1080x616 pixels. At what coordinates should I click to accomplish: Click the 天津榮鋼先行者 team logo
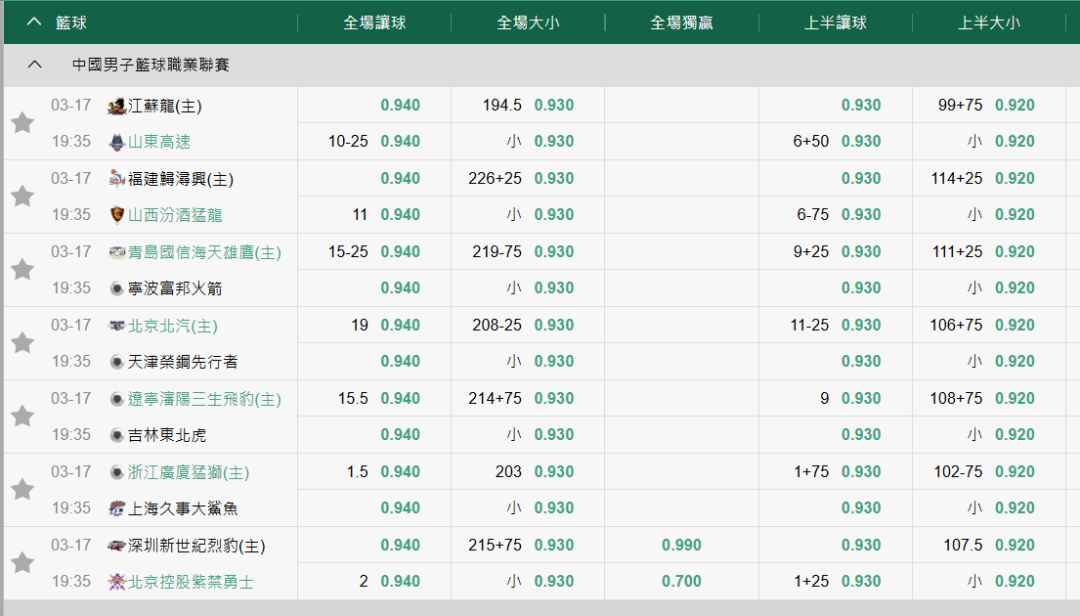117,362
